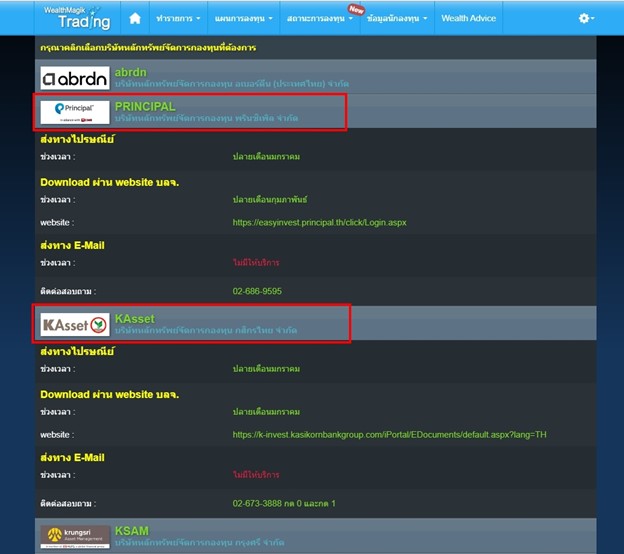The height and width of the screenshot is (554, 624).
Task: Collapse the PRINCIPAL company section
Action: click(316, 112)
